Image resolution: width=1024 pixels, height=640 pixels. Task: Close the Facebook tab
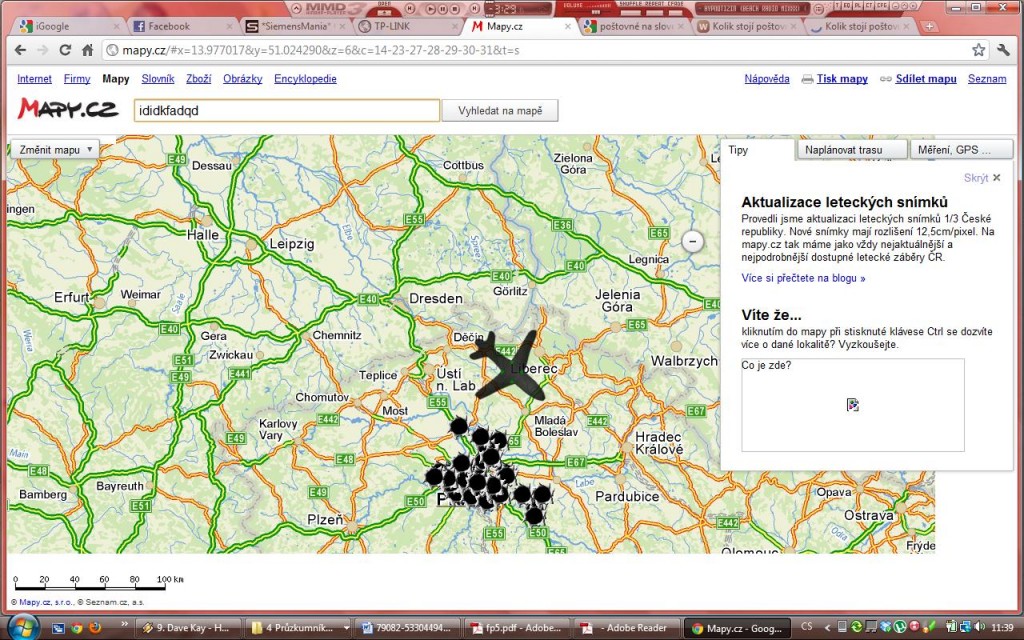coord(229,27)
